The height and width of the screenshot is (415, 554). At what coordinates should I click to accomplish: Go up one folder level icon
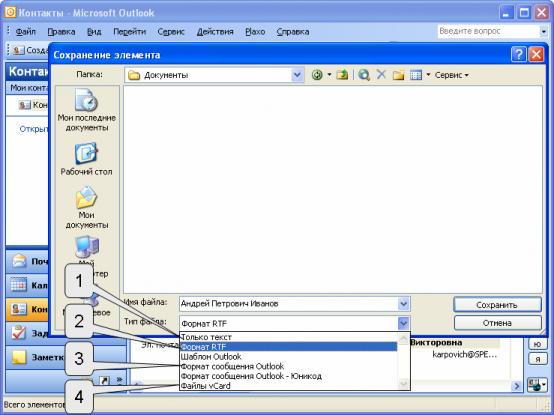pyautogui.click(x=342, y=75)
